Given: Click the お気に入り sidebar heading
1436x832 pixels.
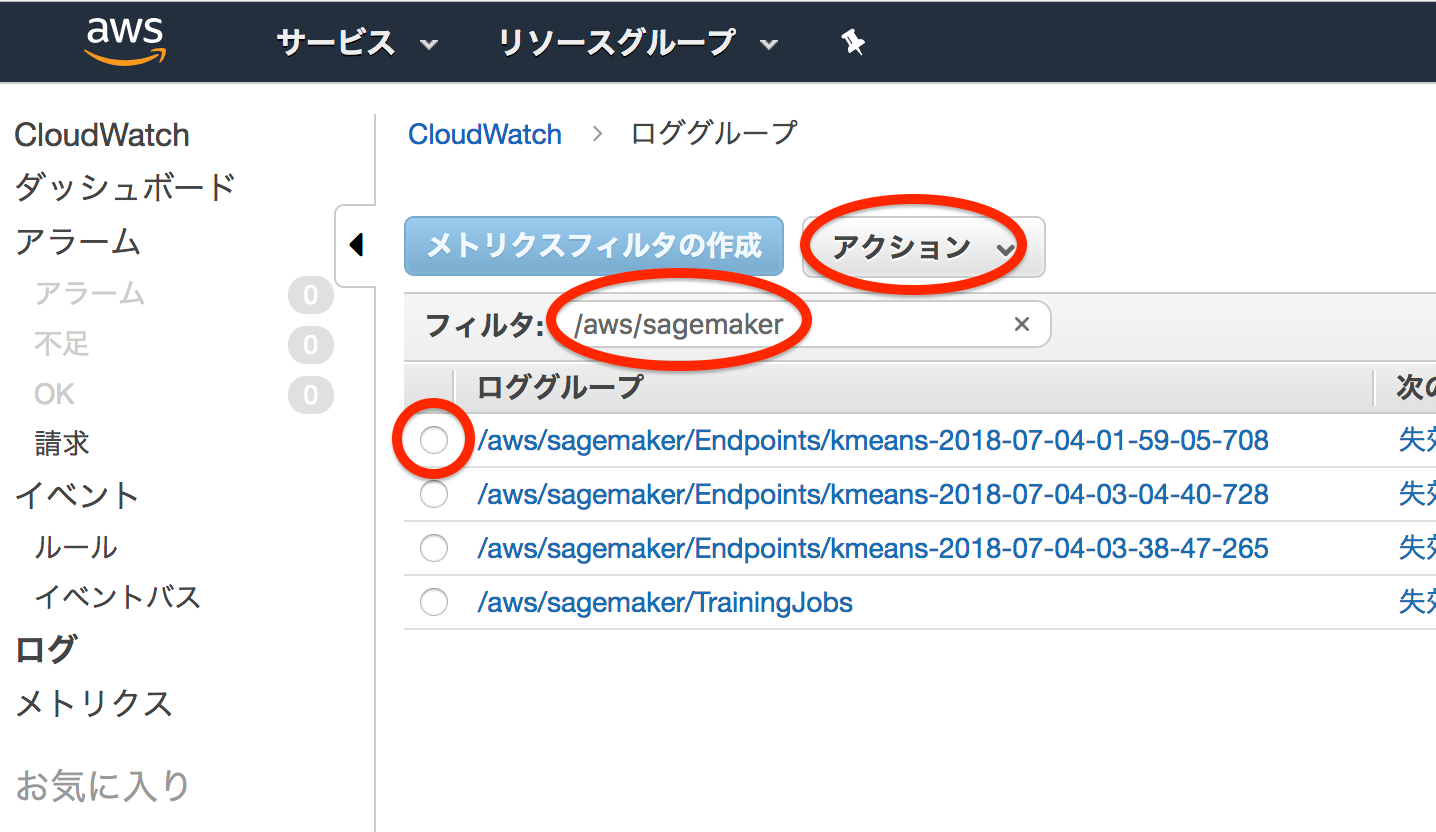Looking at the screenshot, I should point(102,786).
